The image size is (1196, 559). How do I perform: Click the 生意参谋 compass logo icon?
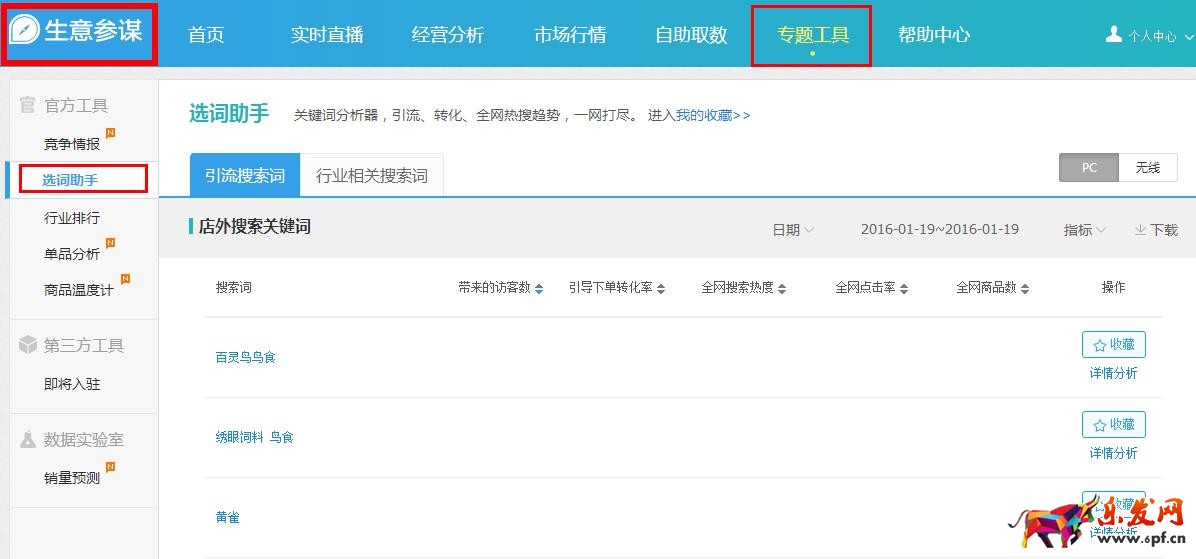[24, 30]
